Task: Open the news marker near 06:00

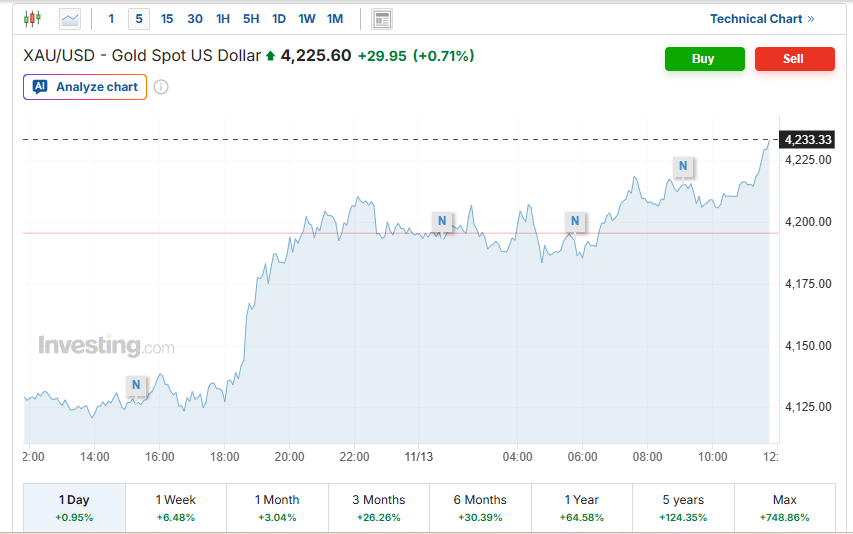Action: click(575, 221)
